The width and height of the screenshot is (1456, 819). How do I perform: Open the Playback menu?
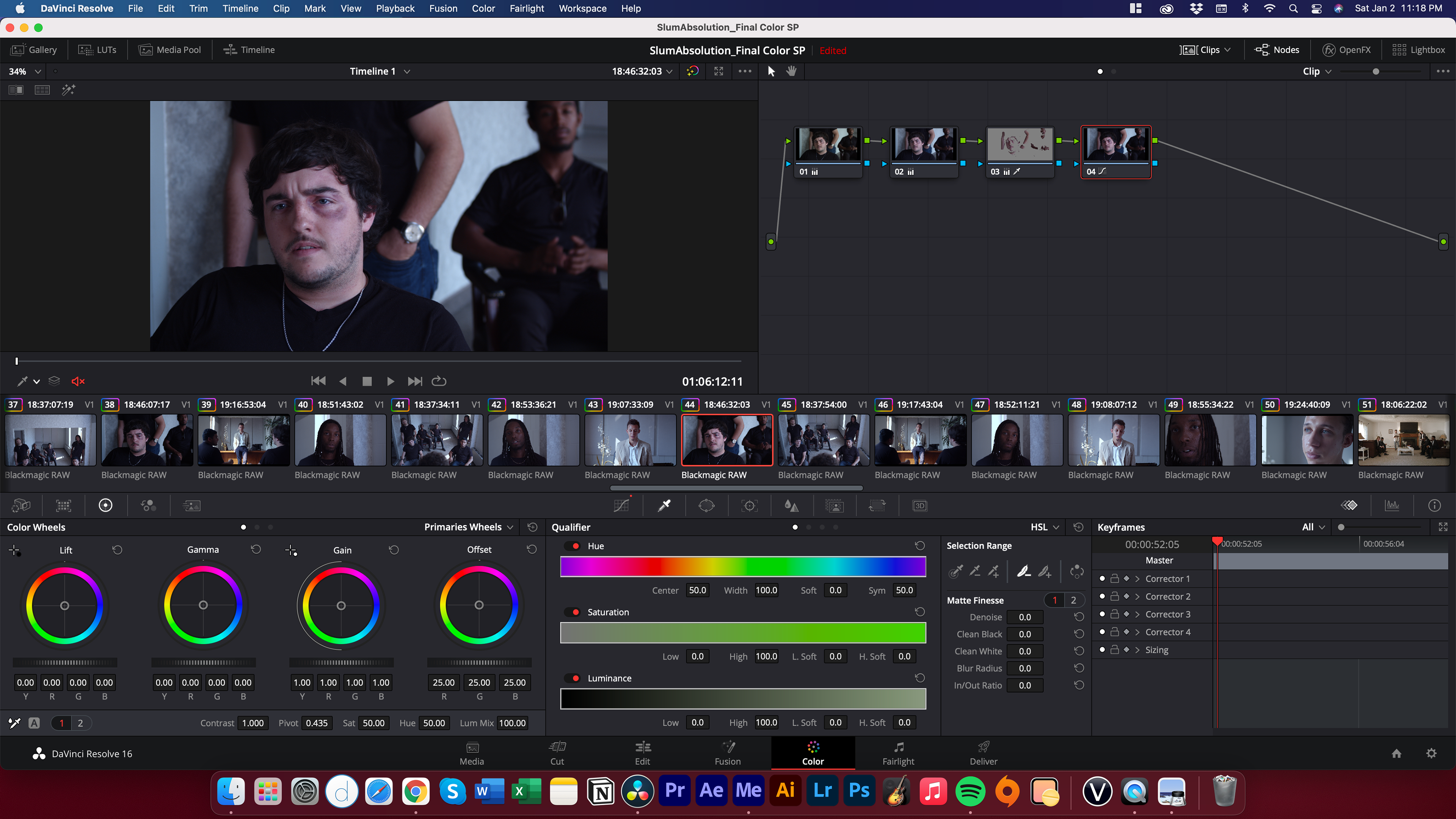(395, 8)
